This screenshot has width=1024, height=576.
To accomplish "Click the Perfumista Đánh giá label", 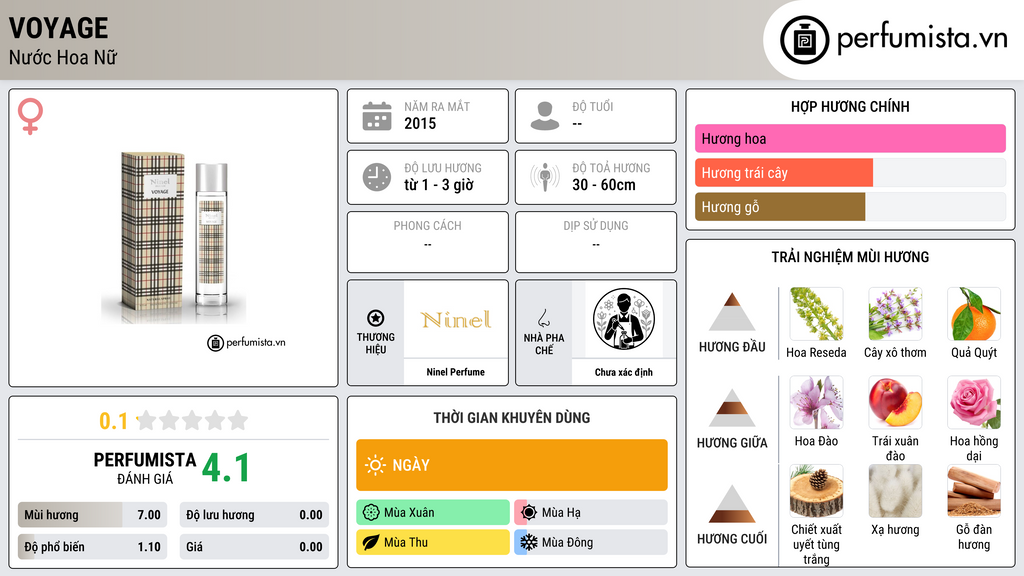I will pyautogui.click(x=145, y=469).
